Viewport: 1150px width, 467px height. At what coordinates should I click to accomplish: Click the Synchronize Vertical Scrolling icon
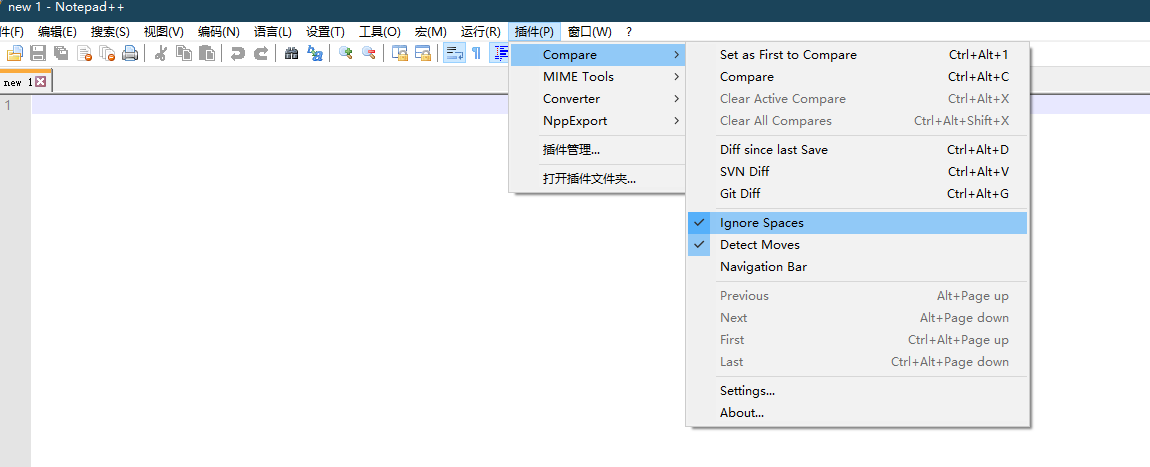(400, 53)
